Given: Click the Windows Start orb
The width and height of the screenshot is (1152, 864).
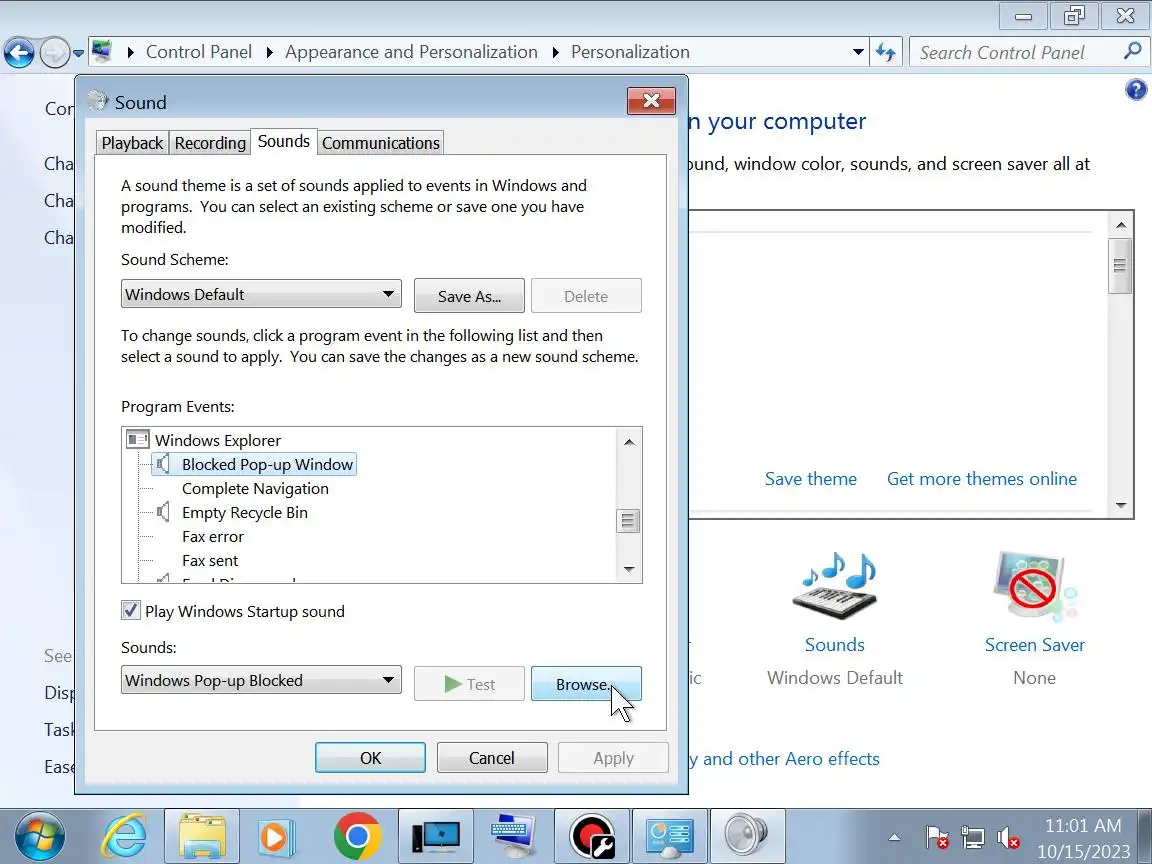Looking at the screenshot, I should tap(40, 836).
